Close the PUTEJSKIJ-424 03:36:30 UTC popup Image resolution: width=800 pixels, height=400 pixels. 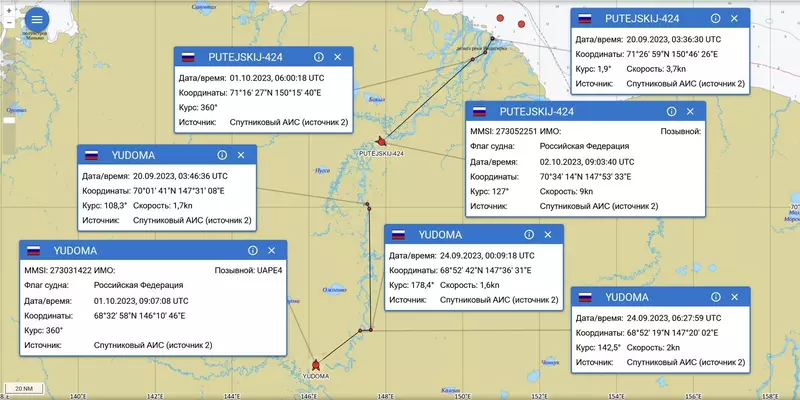pos(734,18)
